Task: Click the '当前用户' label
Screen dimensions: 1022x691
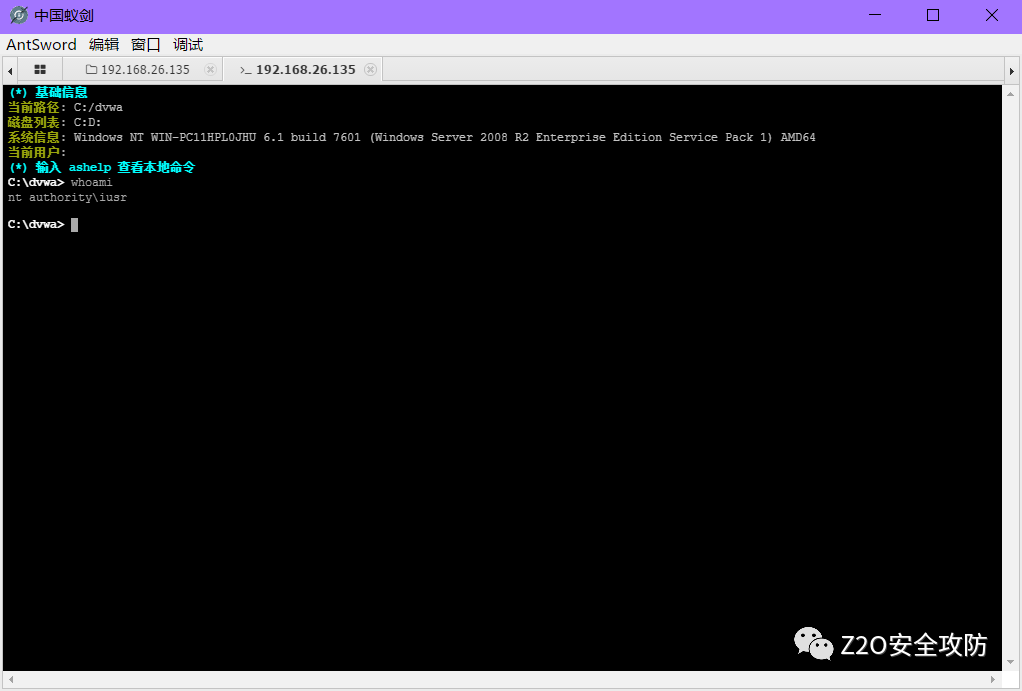Action: pos(36,153)
